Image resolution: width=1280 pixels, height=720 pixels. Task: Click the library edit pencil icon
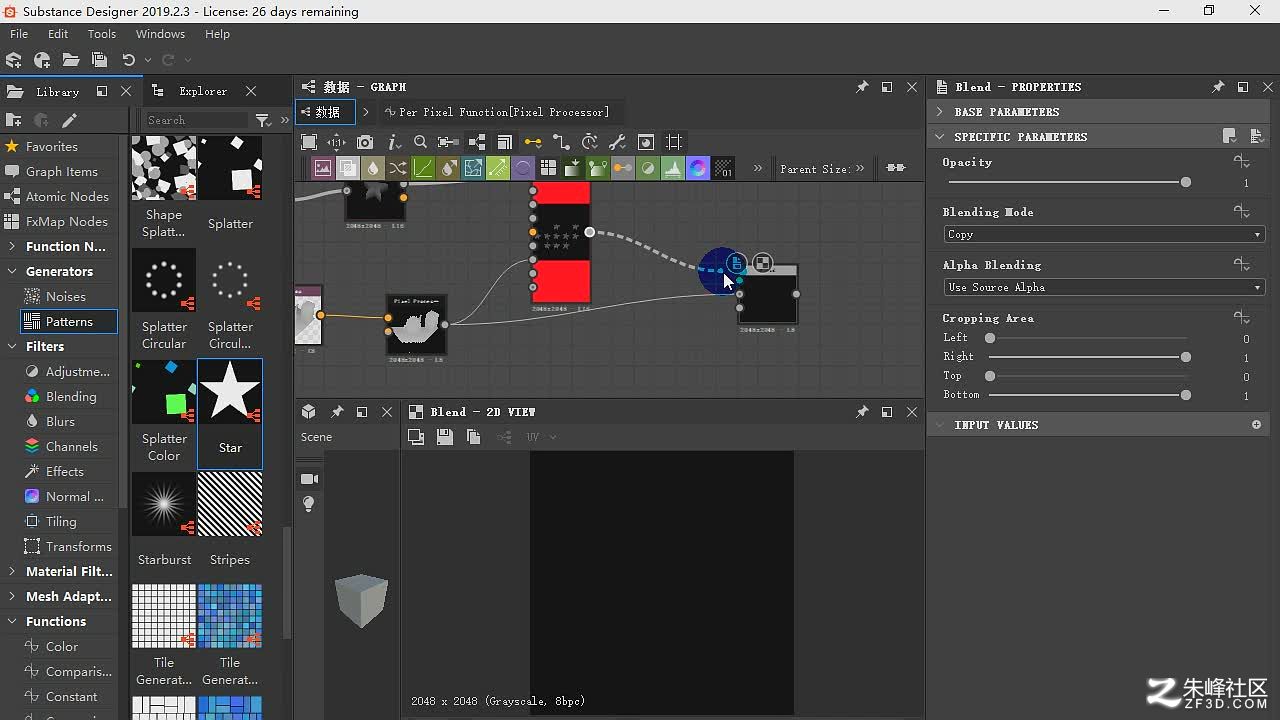(69, 120)
